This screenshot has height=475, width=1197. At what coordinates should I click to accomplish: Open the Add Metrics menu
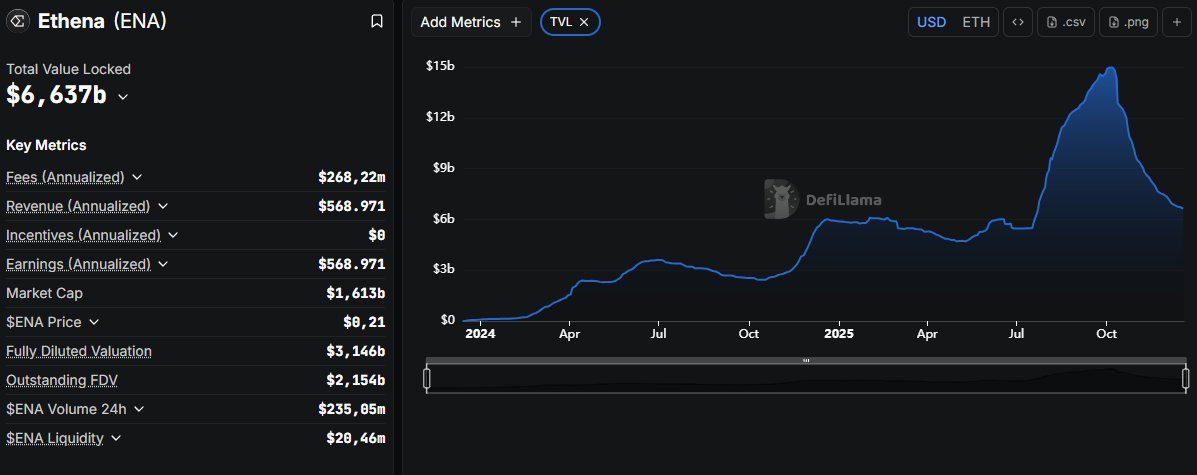pyautogui.click(x=471, y=22)
